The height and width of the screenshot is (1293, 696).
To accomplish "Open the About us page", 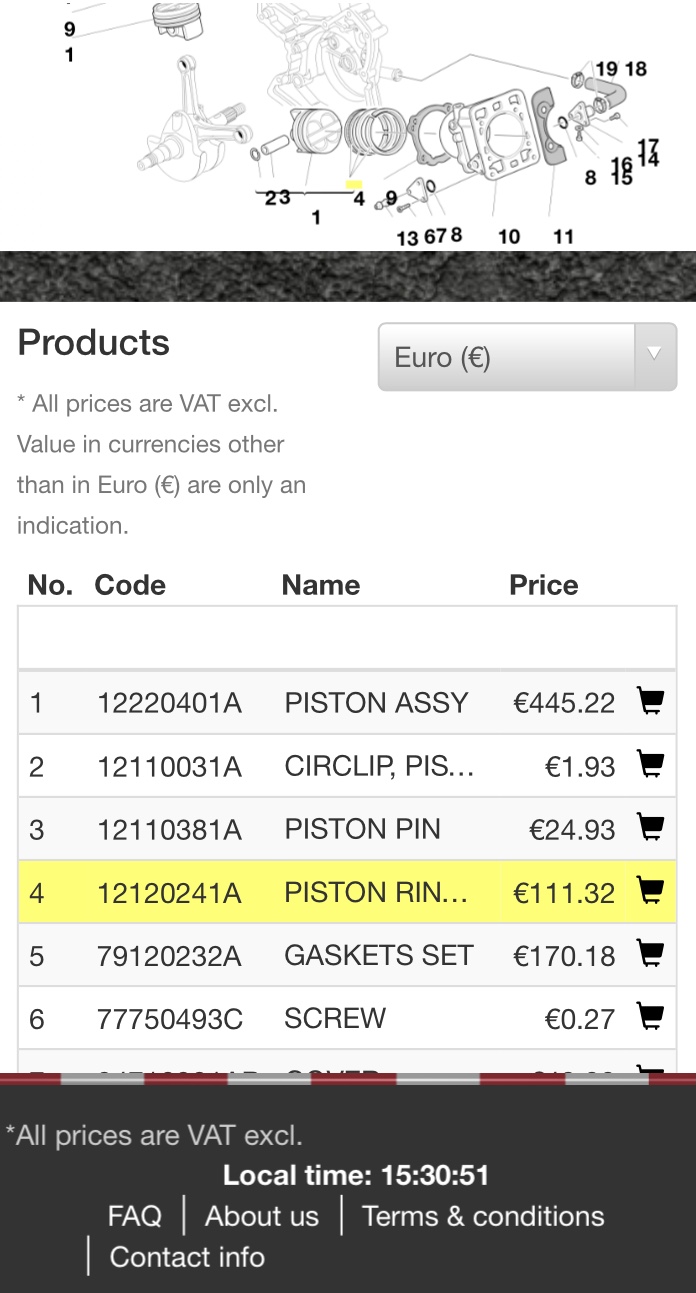I will [x=261, y=1216].
